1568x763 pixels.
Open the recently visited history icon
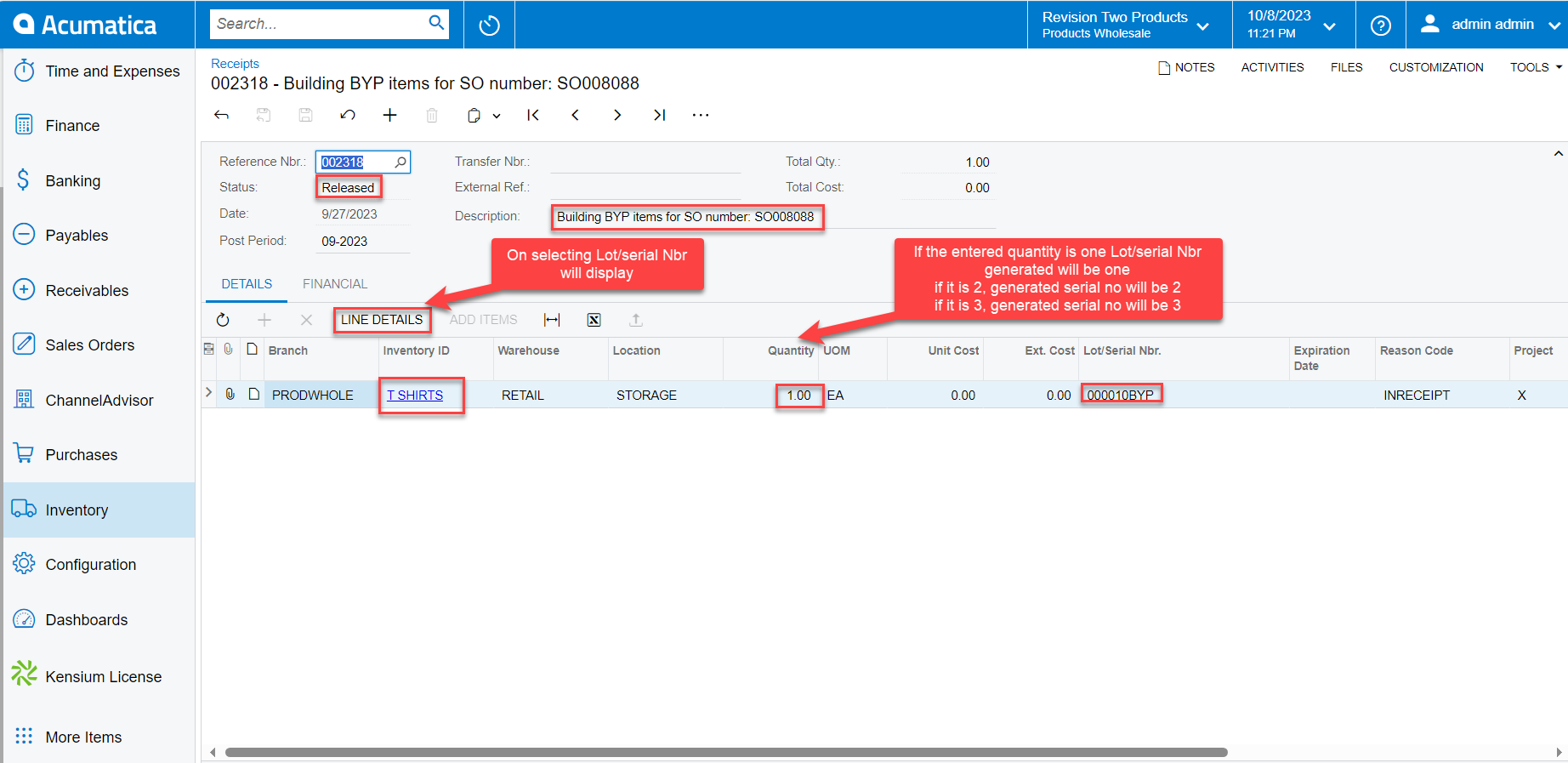coord(489,25)
